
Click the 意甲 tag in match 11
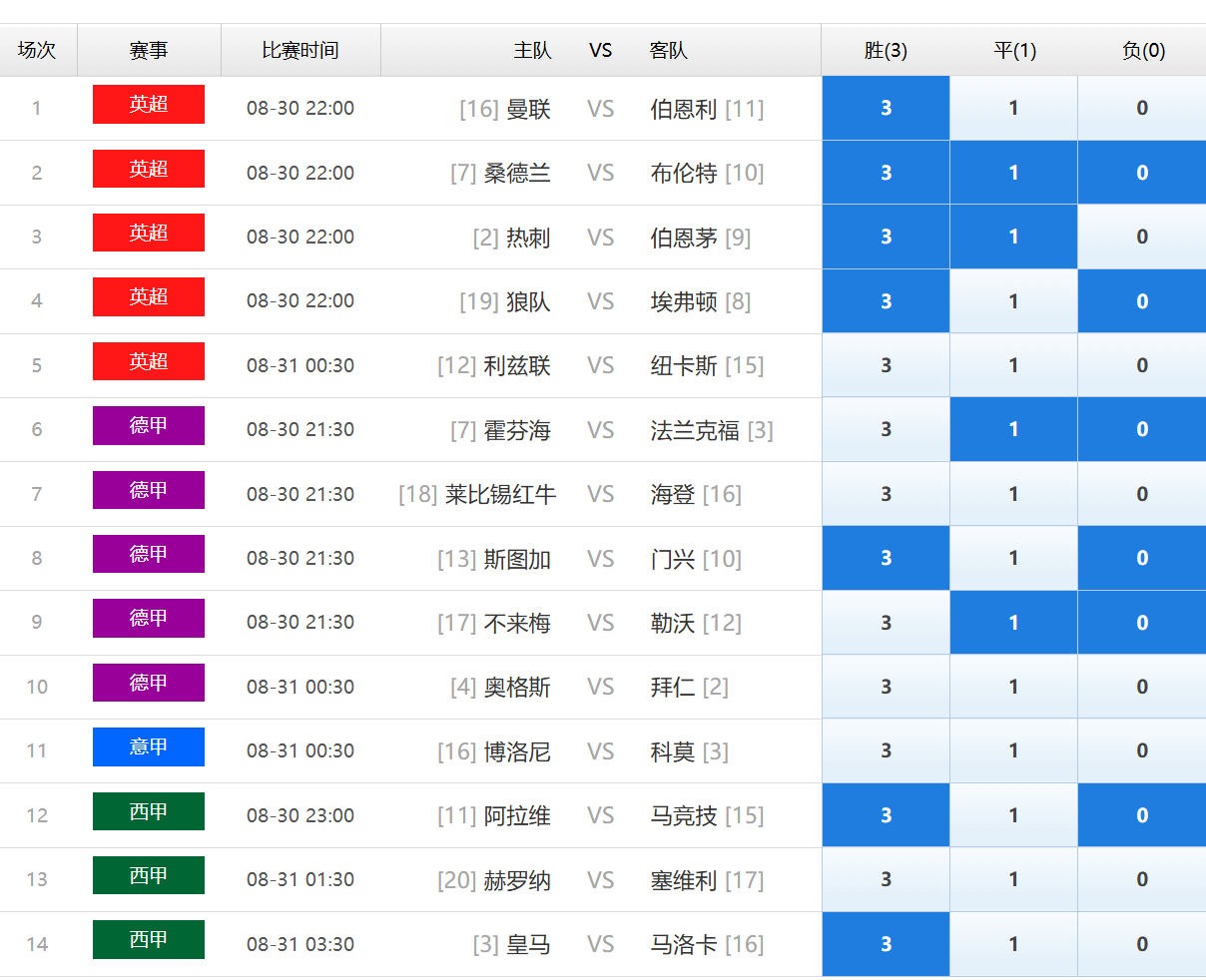[149, 747]
